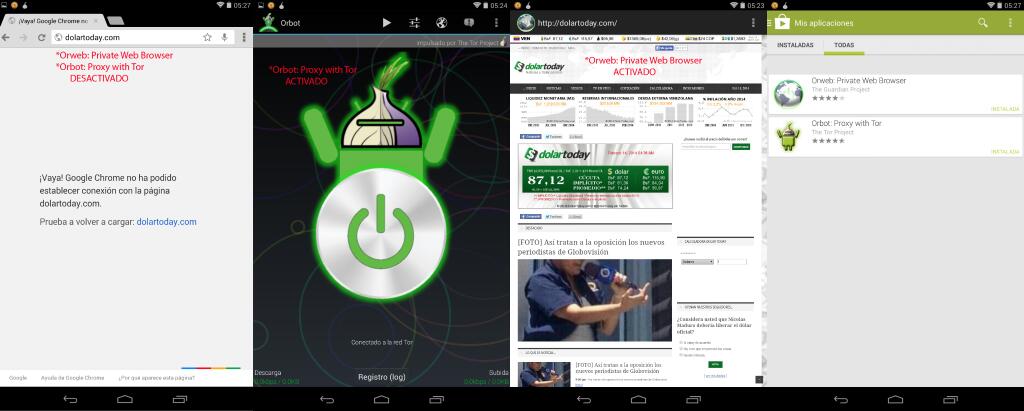Bookmark page with Chrome's star icon
Screen dimensions: 1024x411
[207, 37]
